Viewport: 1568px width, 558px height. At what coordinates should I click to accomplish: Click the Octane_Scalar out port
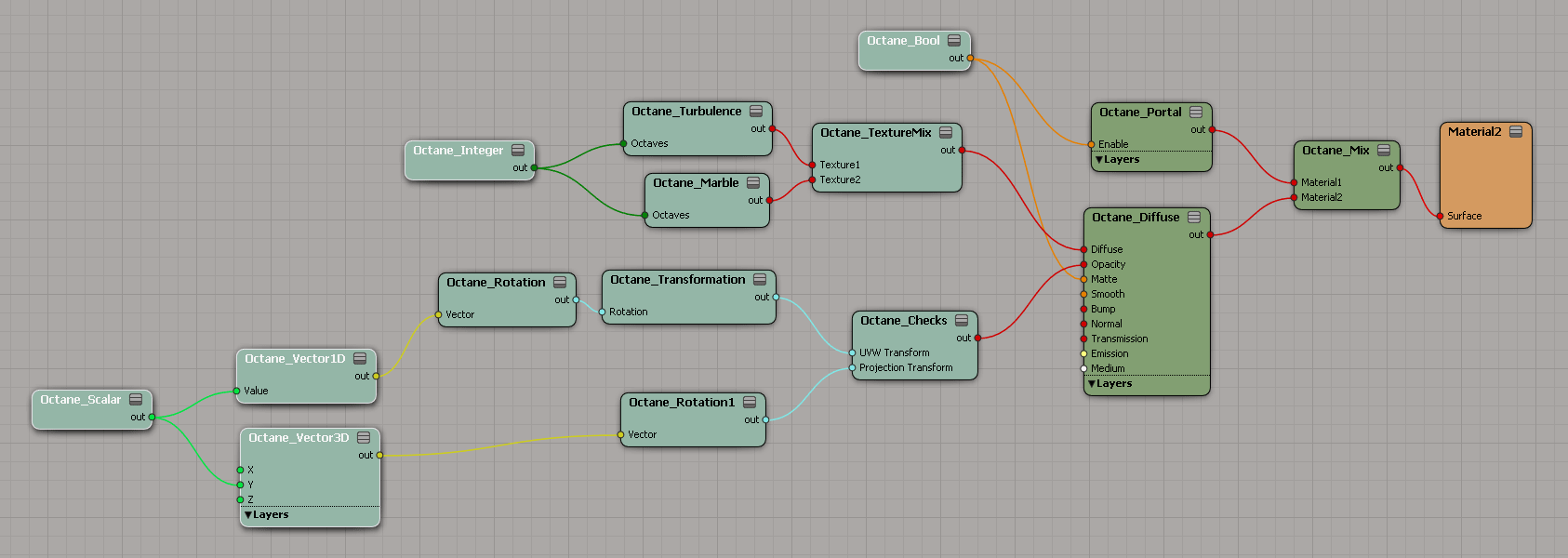(152, 417)
